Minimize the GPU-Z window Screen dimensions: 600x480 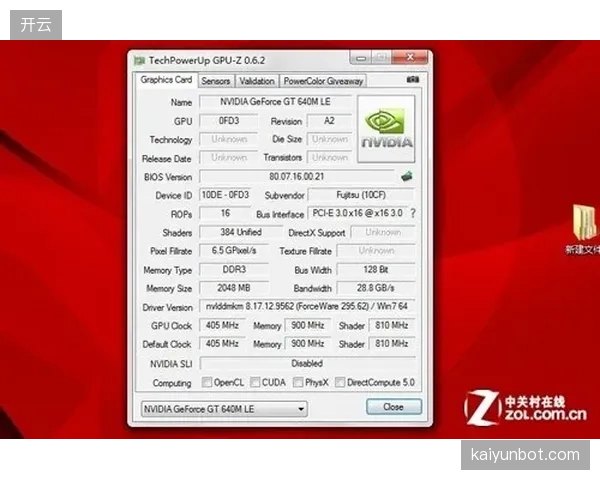point(361,58)
